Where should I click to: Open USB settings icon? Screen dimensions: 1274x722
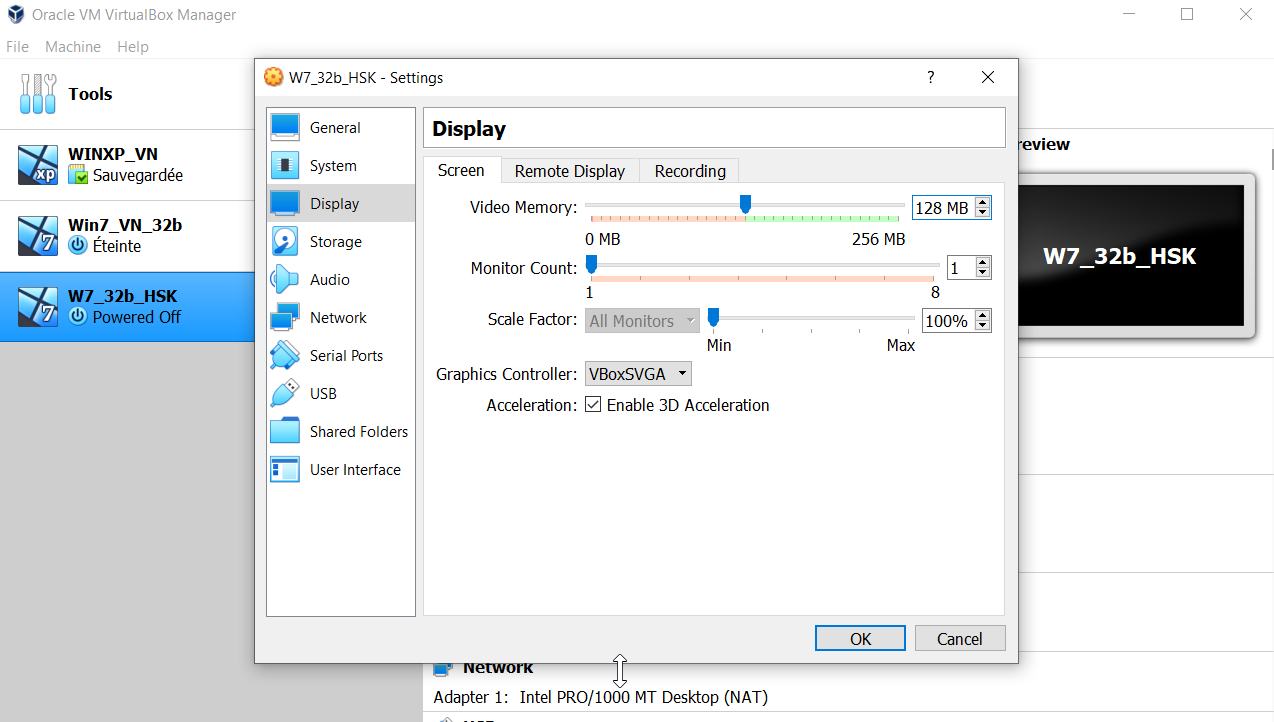point(285,393)
